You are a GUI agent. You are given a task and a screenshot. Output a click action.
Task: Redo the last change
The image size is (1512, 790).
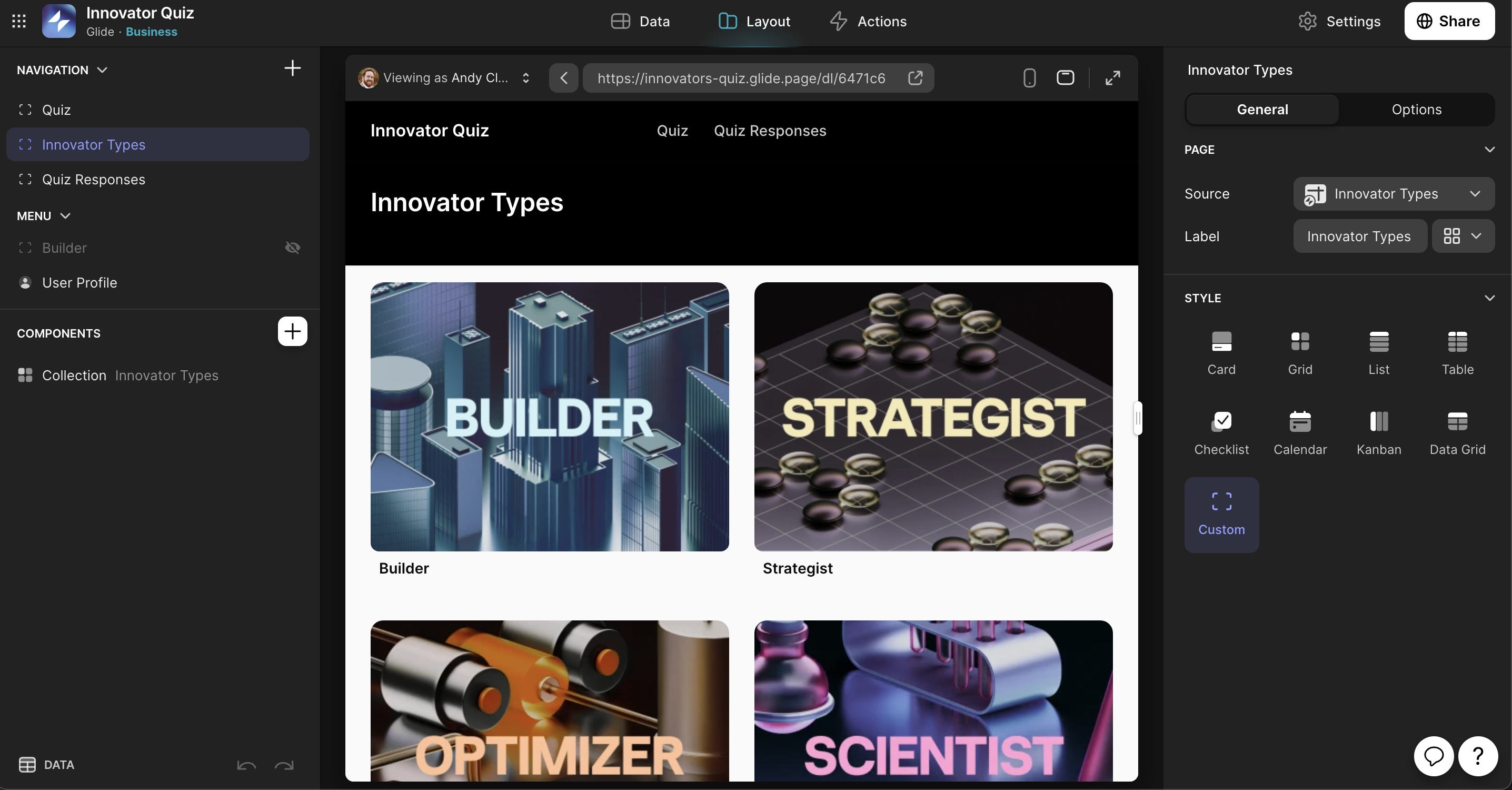(x=284, y=765)
